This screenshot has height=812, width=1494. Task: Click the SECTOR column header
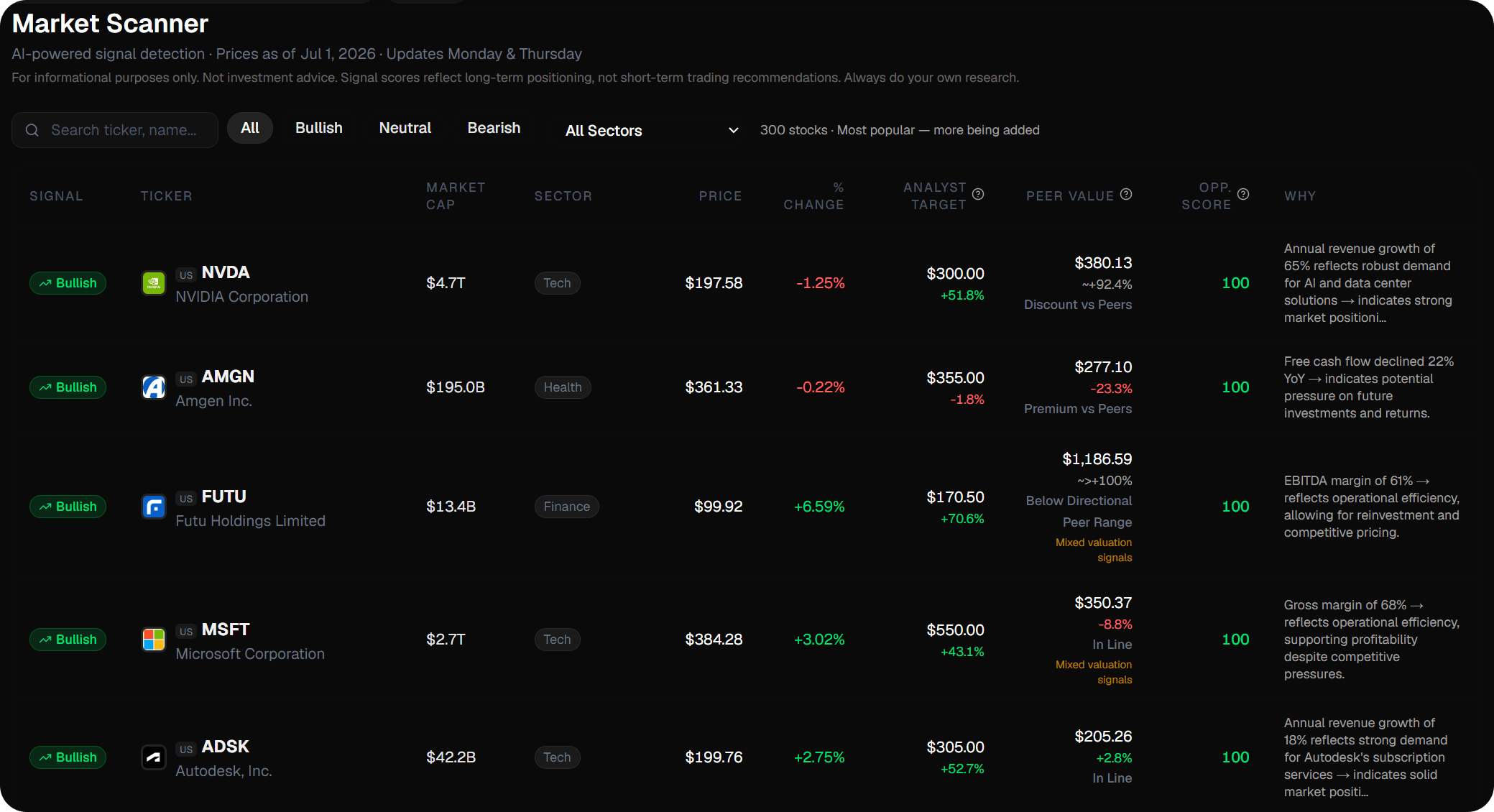point(563,196)
